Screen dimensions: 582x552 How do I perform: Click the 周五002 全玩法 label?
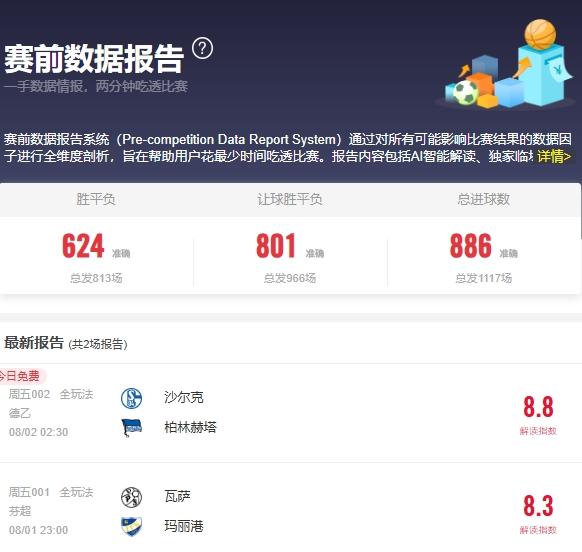(51, 394)
